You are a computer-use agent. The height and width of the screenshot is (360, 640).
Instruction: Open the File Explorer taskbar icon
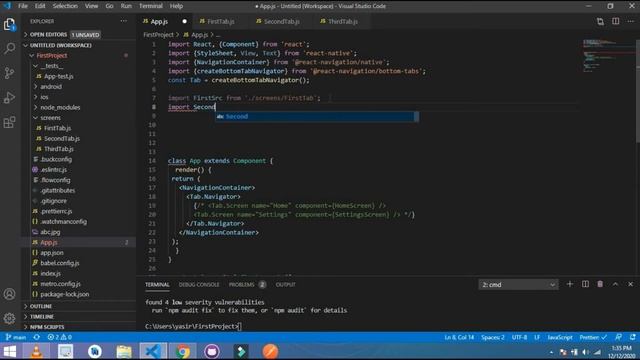124,351
